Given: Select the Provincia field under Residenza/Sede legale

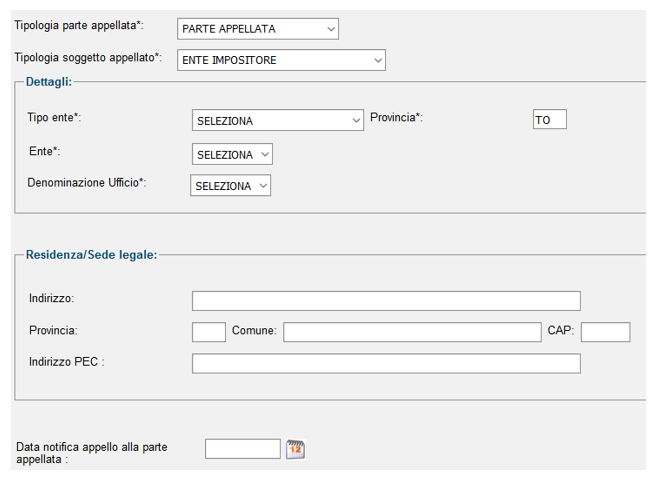Looking at the screenshot, I should (209, 332).
